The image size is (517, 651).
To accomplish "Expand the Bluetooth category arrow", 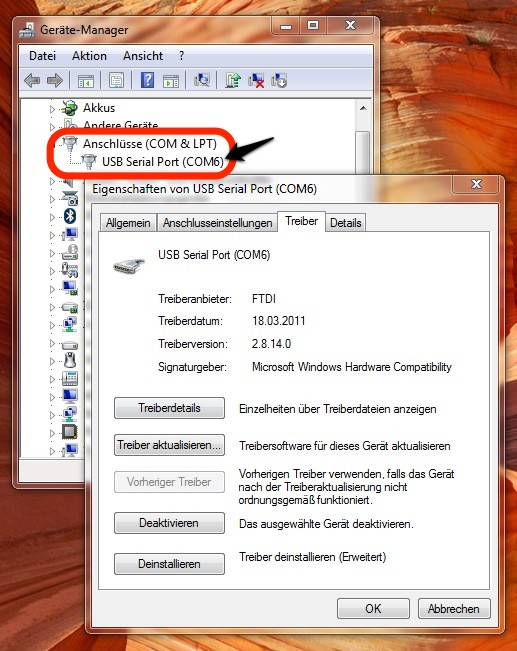I will pos(52,217).
